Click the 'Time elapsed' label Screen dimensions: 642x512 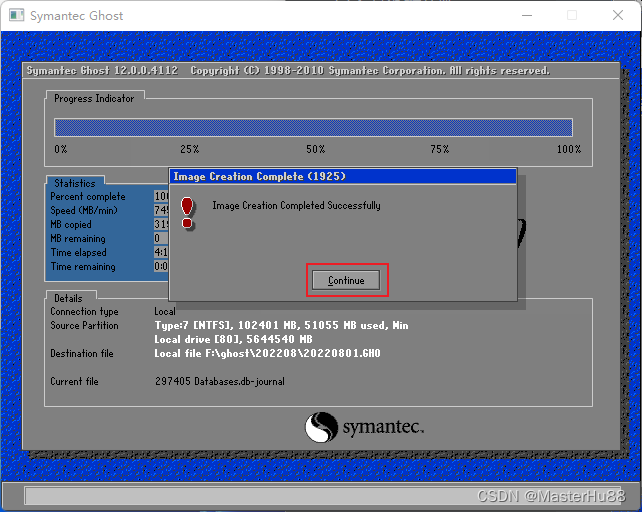coord(78,252)
